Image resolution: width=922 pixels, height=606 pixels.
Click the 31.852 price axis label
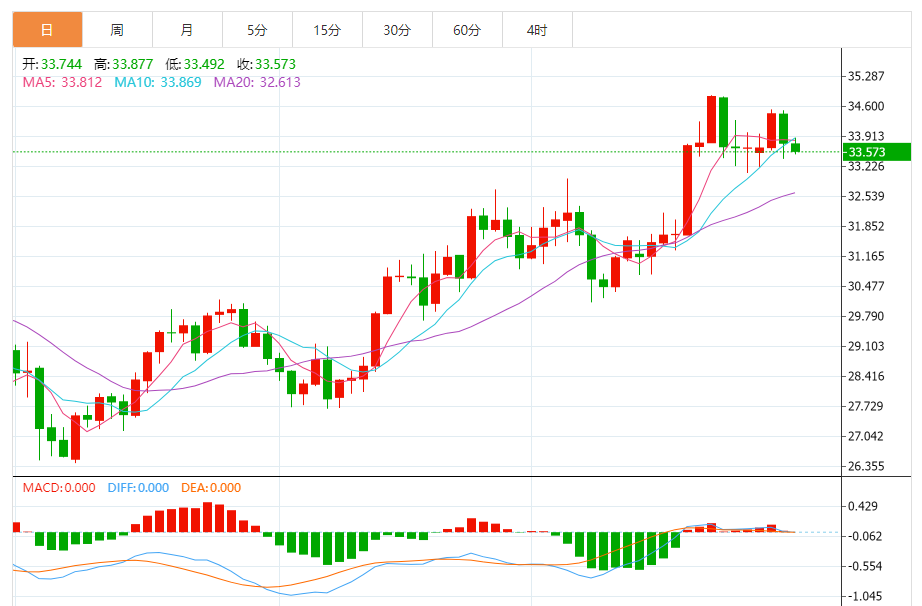866,226
